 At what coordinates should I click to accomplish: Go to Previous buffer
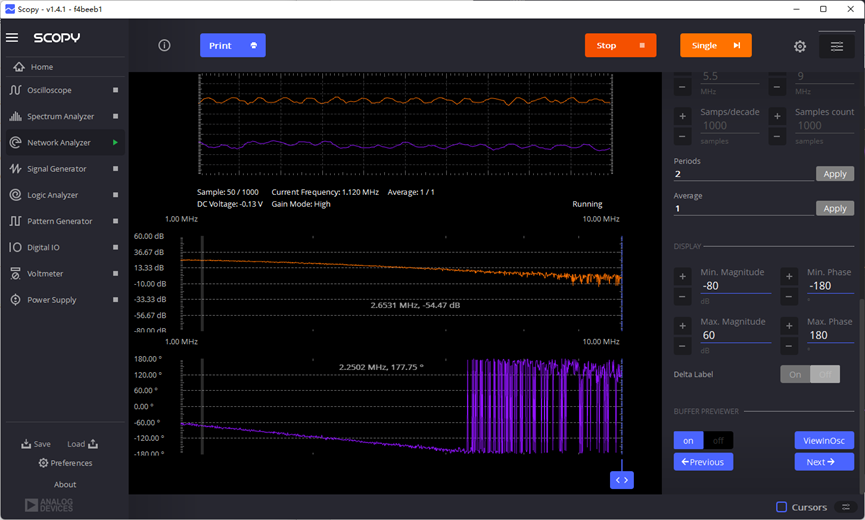click(703, 462)
